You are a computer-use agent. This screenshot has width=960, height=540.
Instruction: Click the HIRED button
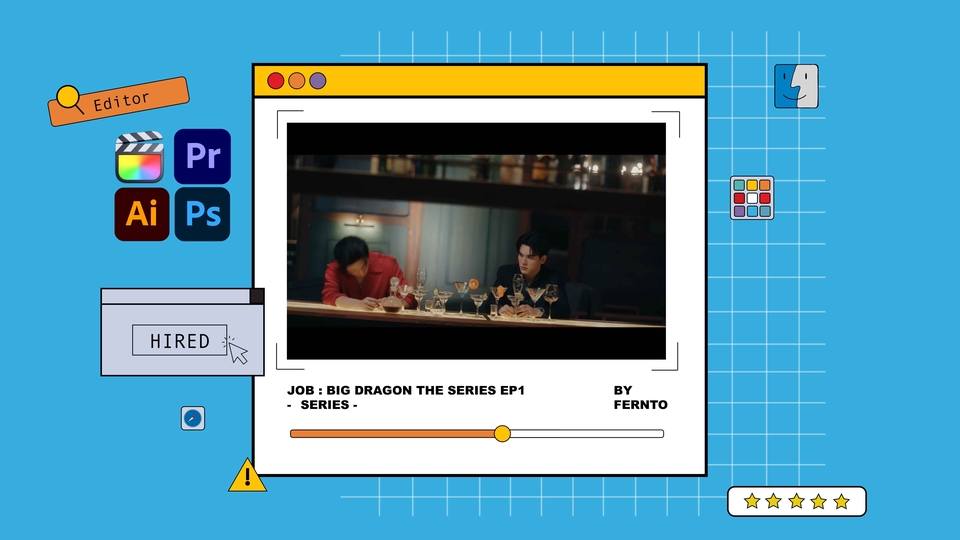179,340
